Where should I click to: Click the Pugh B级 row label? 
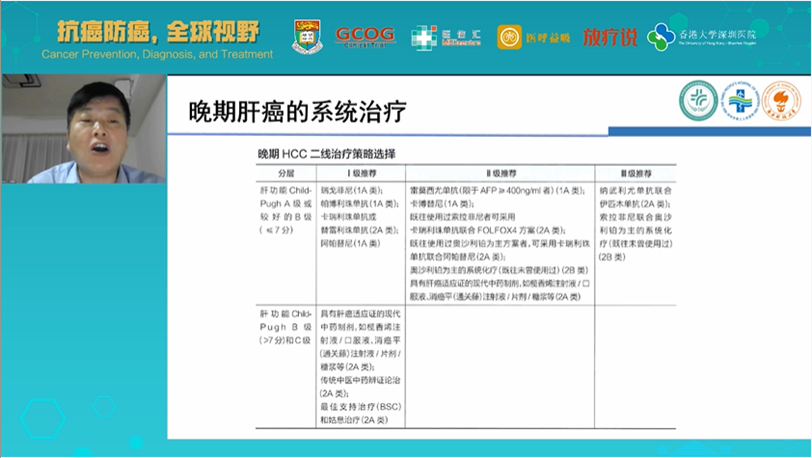point(286,327)
